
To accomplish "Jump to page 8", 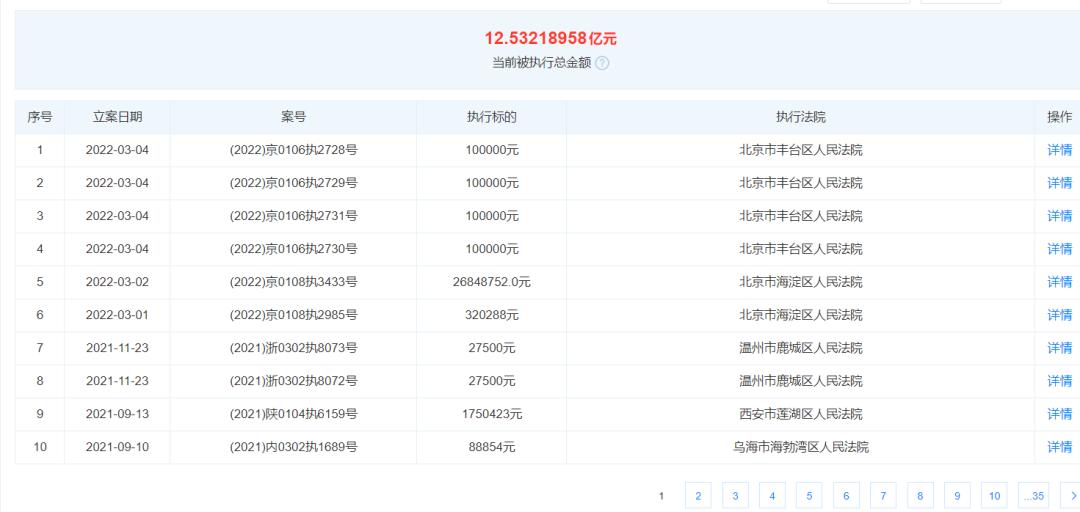I will coord(920,495).
